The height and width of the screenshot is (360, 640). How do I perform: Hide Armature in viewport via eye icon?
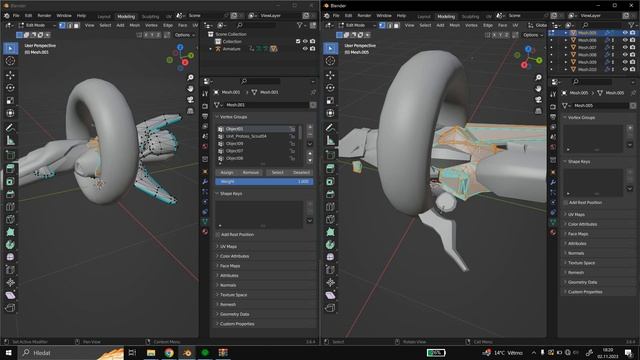coord(305,49)
